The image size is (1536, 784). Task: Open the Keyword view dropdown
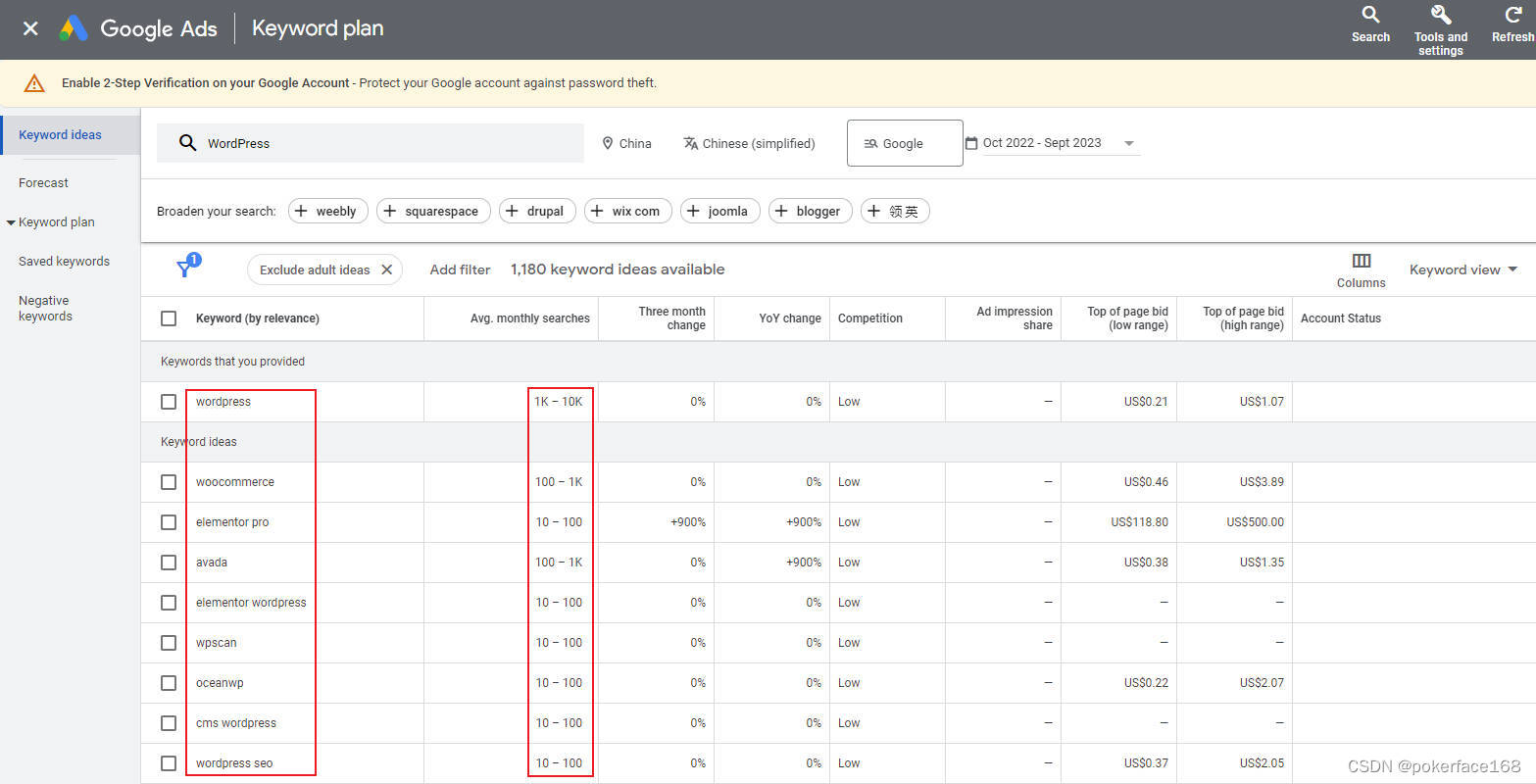coord(1462,269)
